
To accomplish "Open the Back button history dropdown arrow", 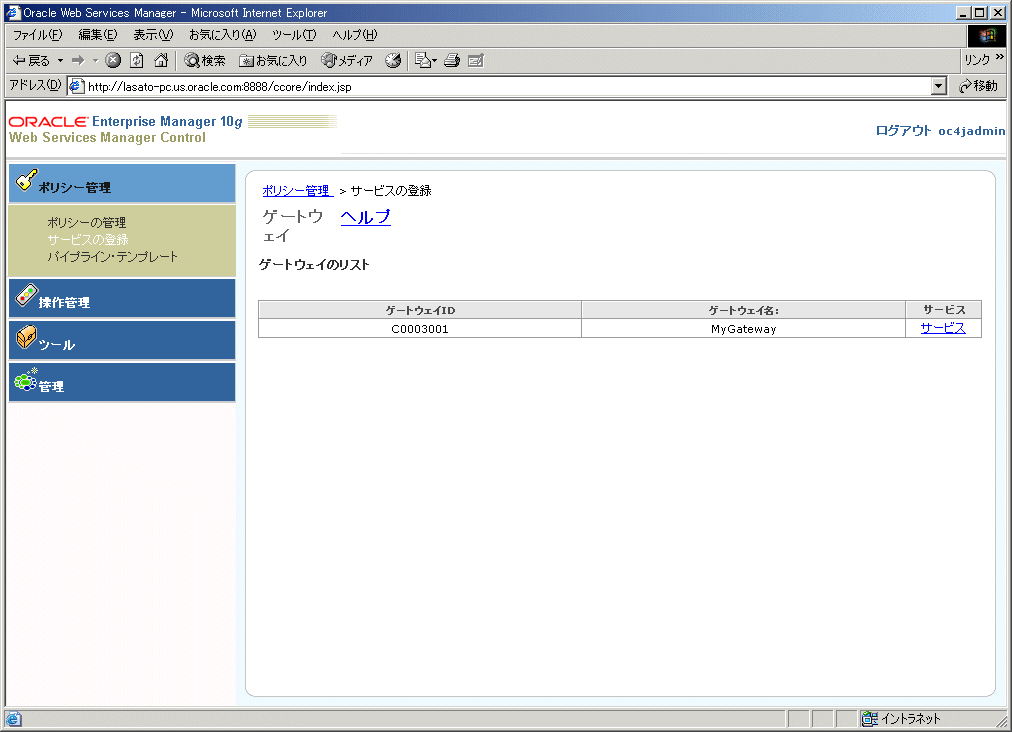I will [x=60, y=61].
